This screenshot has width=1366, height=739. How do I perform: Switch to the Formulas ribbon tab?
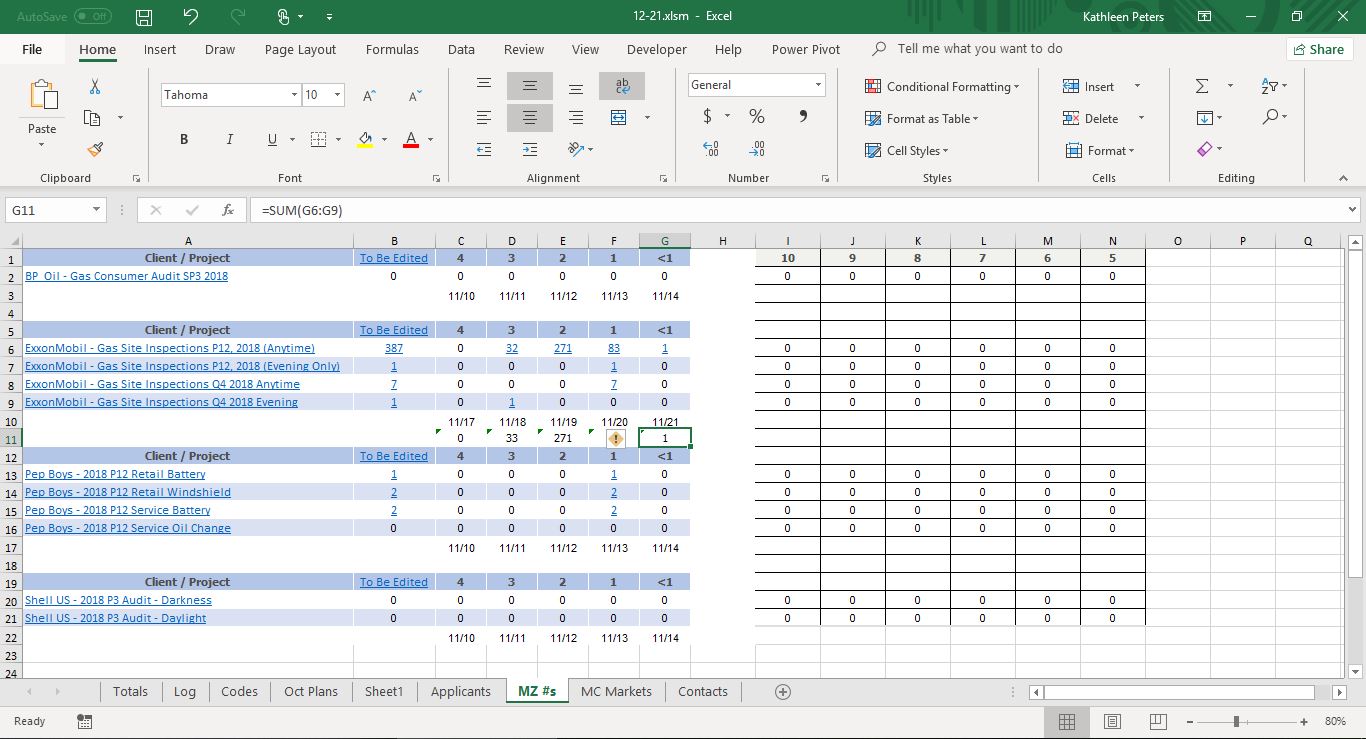(393, 49)
